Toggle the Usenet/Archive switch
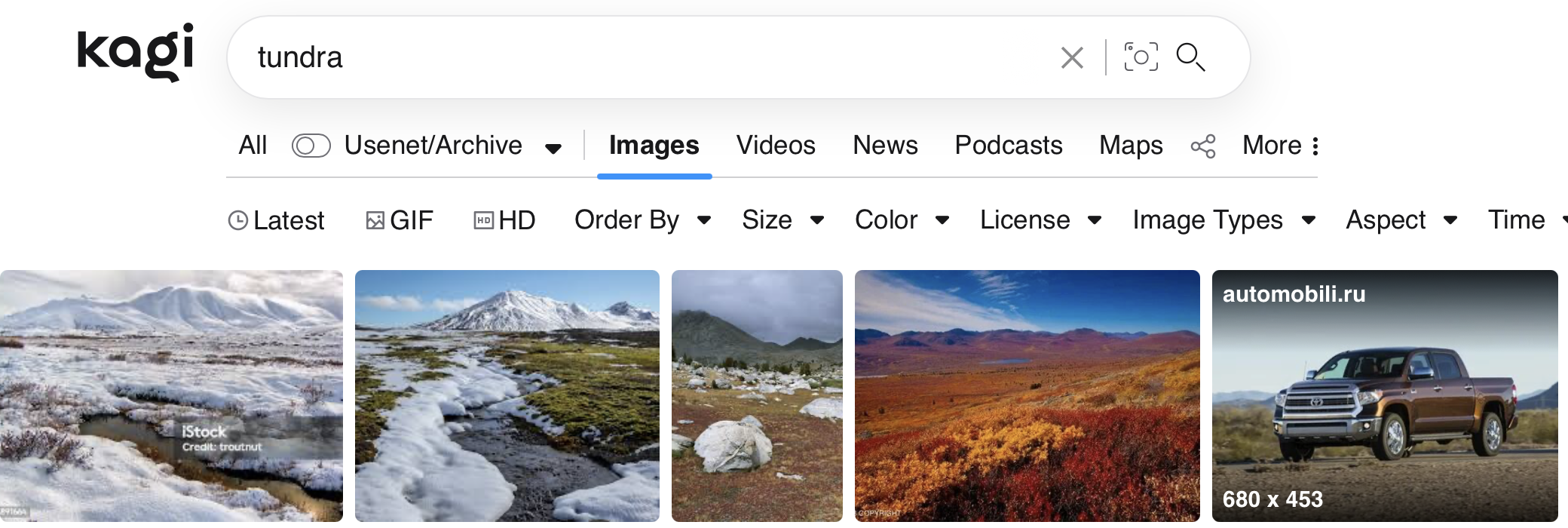 coord(311,146)
